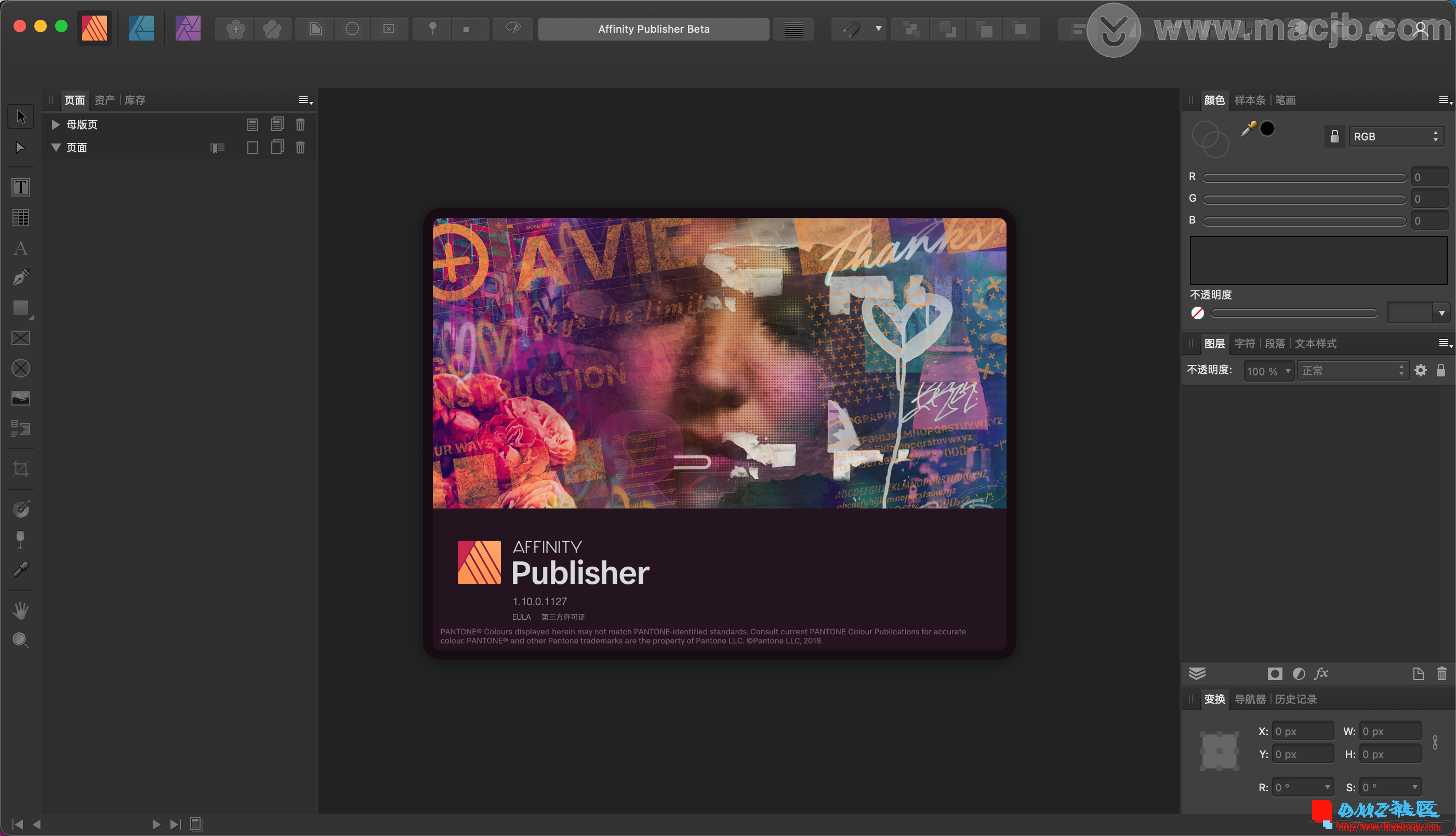
Task: Add a mask layer
Action: (x=1275, y=673)
